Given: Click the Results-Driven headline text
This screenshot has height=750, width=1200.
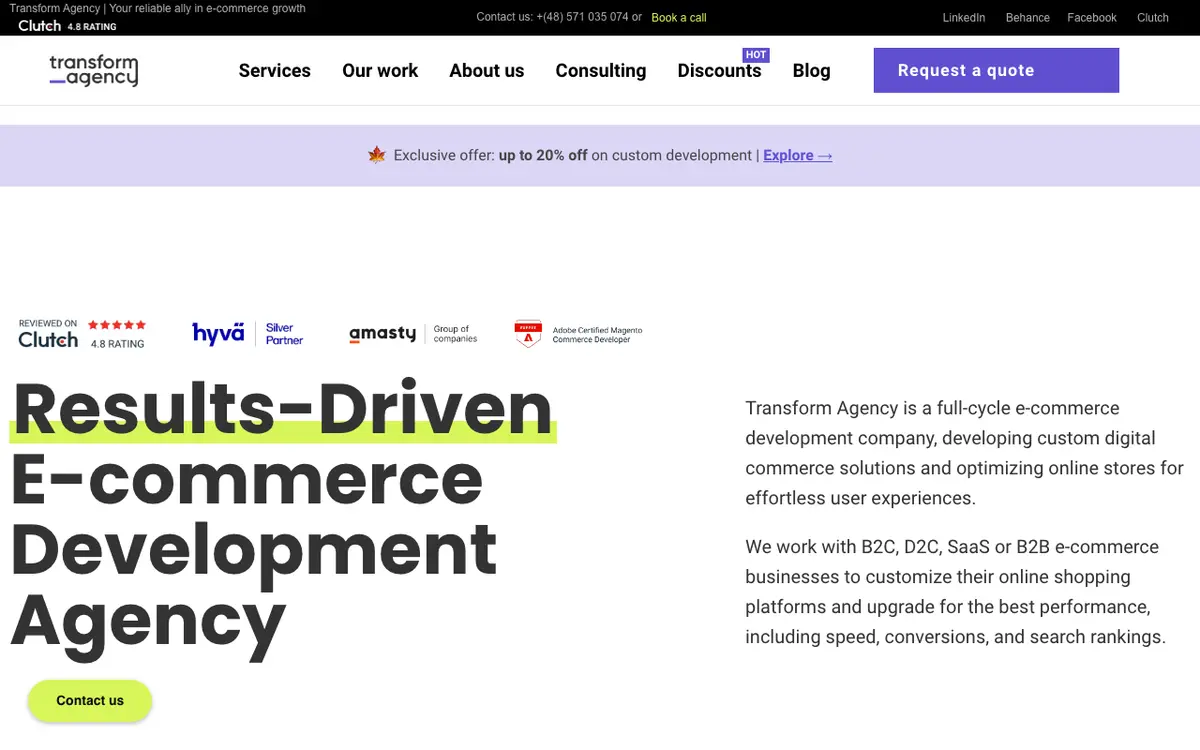Looking at the screenshot, I should pos(283,409).
